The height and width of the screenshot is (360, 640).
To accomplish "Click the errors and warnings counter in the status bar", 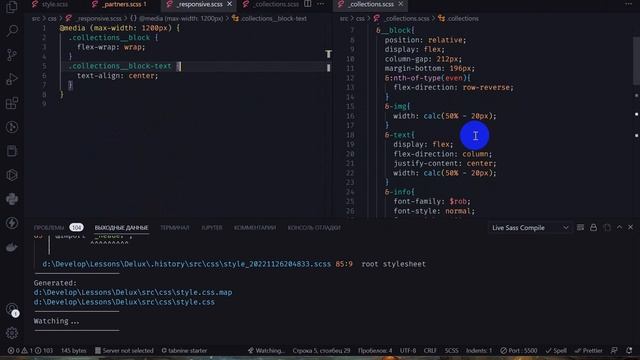I will click(x=30, y=351).
